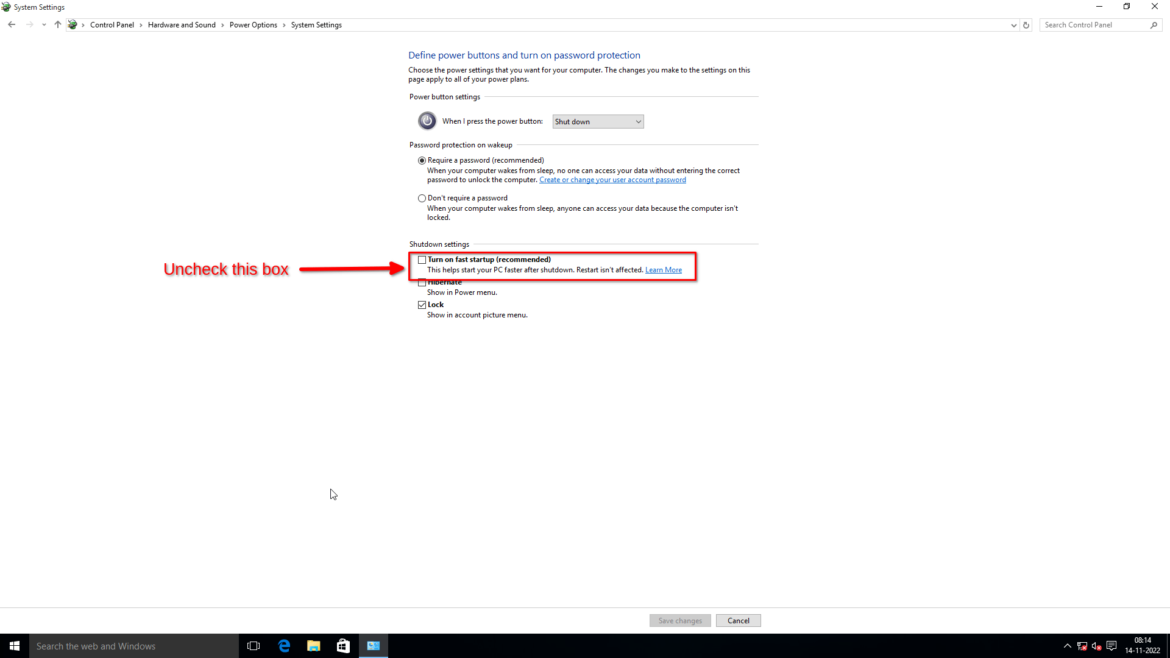
Task: Open File Explorer from the taskbar
Action: coord(313,646)
